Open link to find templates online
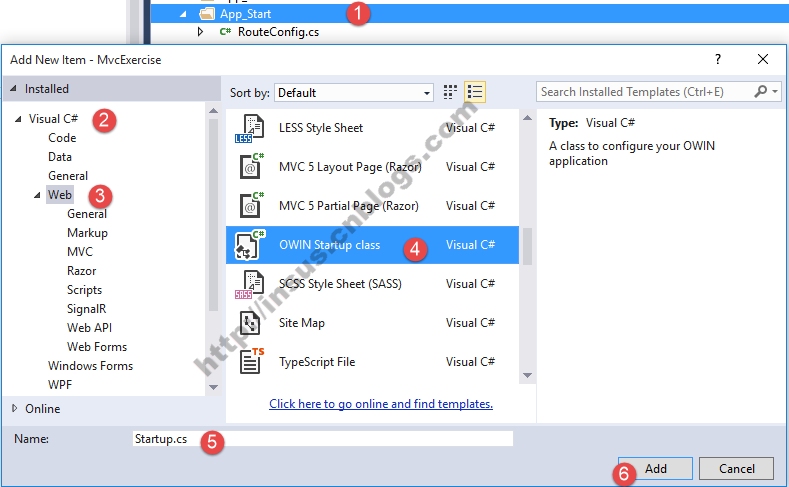This screenshot has width=789, height=487. coord(380,404)
